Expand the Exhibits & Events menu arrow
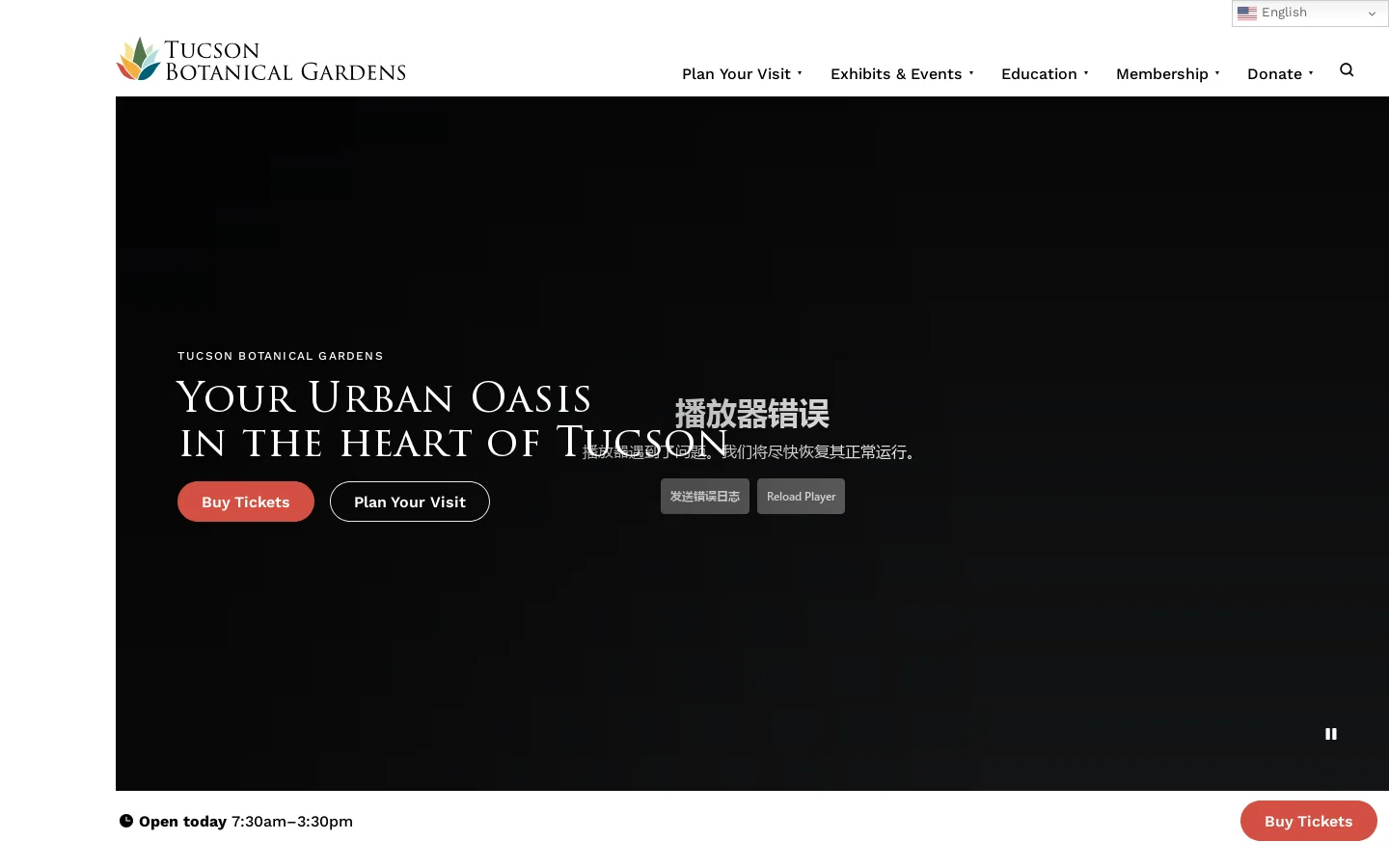 (971, 73)
